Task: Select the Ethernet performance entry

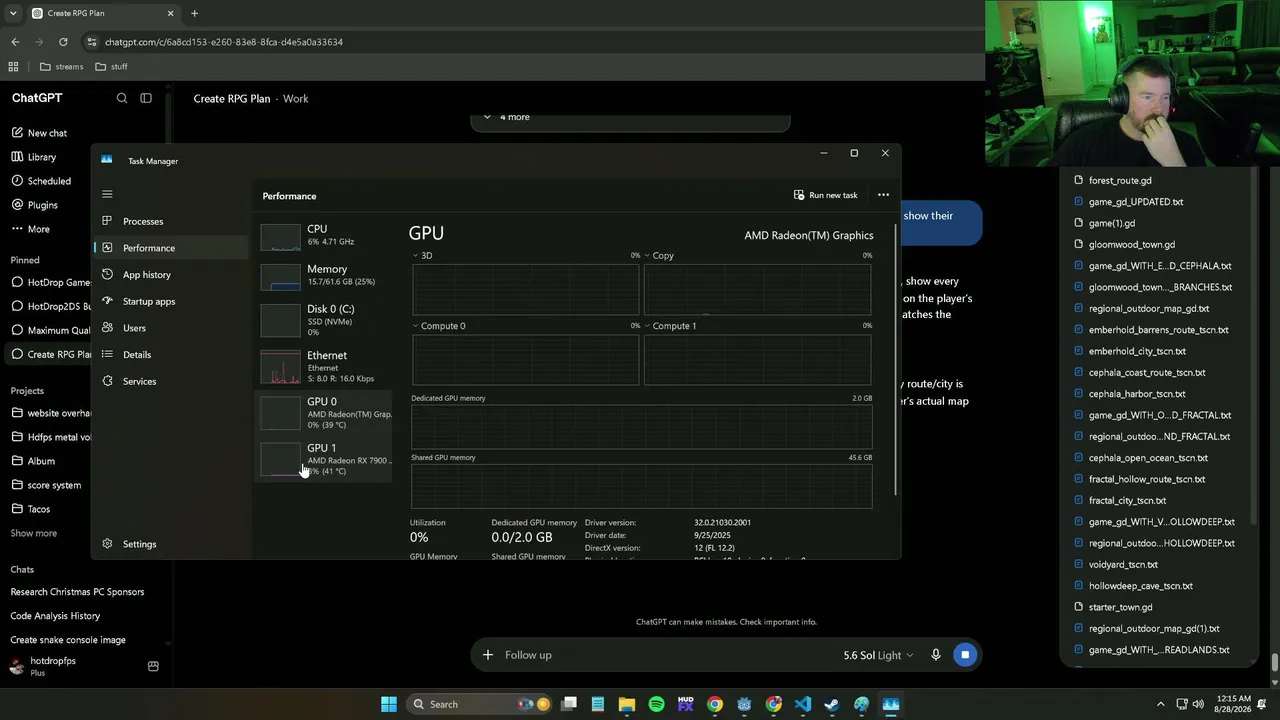Action: 325,367
